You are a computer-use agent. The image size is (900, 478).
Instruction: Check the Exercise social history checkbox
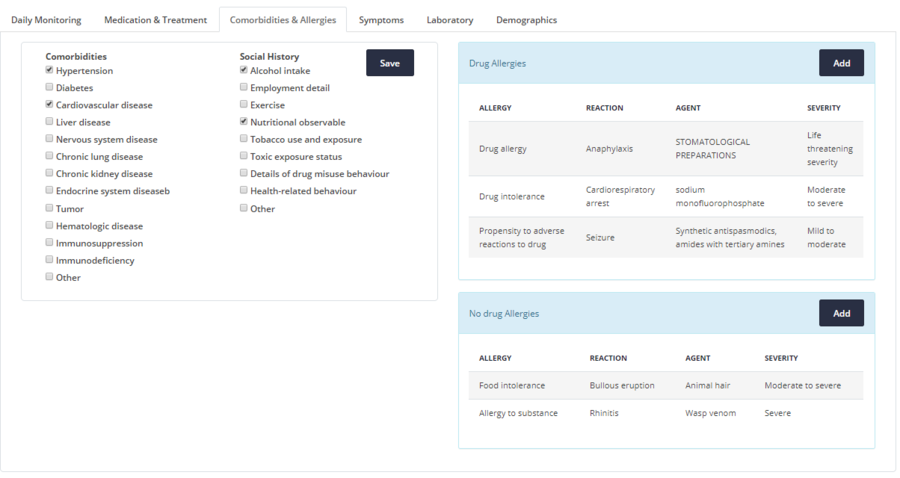[x=243, y=105]
